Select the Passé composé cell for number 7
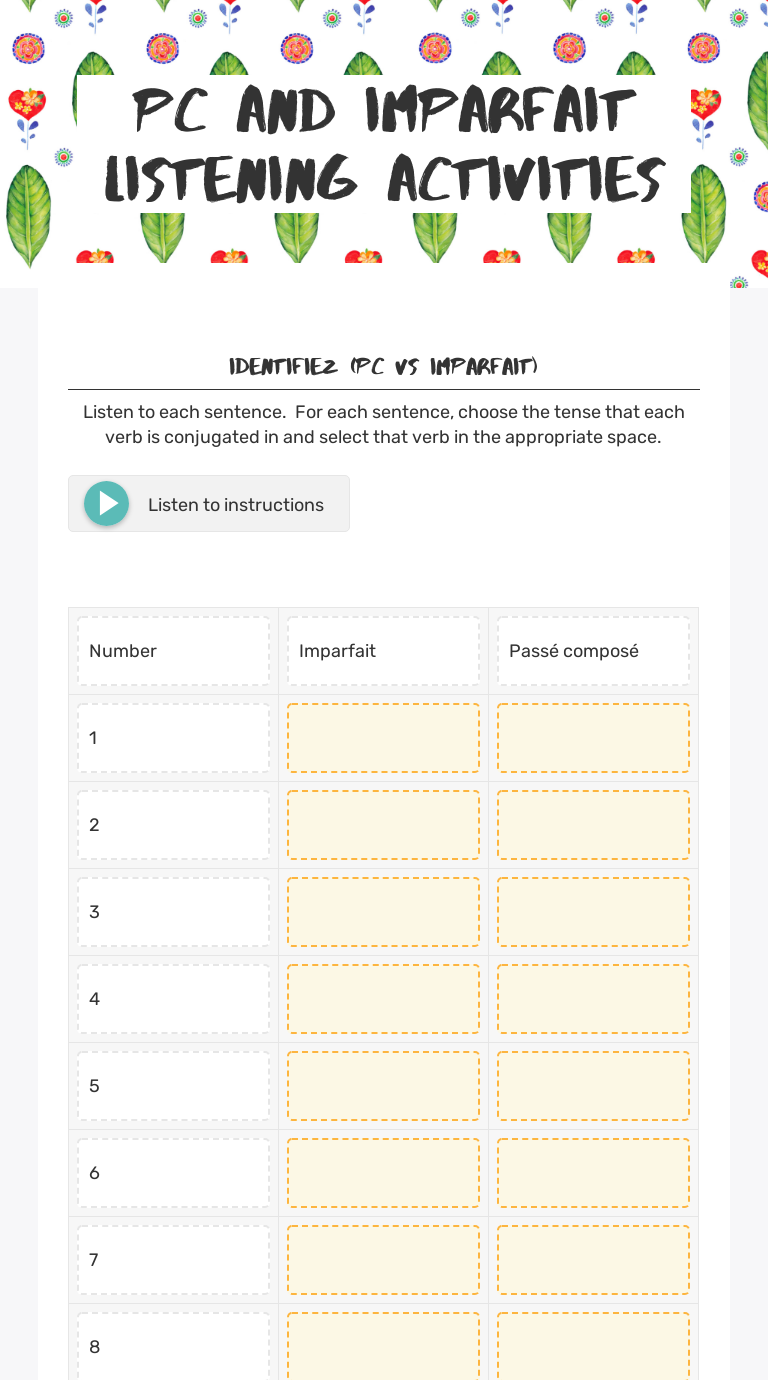 point(593,1260)
